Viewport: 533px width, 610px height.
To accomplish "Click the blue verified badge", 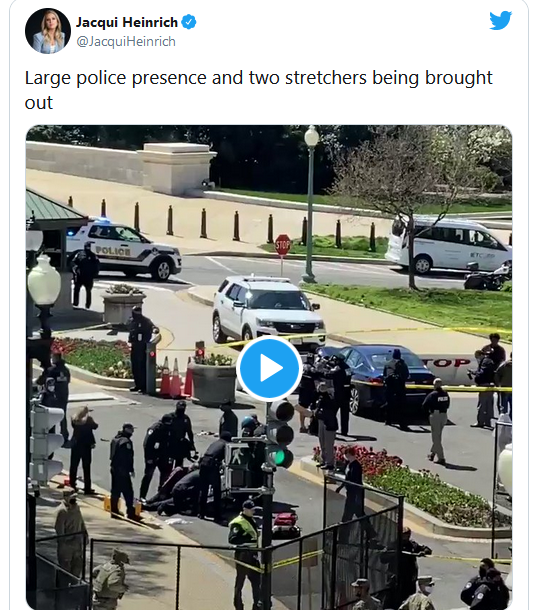I will point(189,22).
